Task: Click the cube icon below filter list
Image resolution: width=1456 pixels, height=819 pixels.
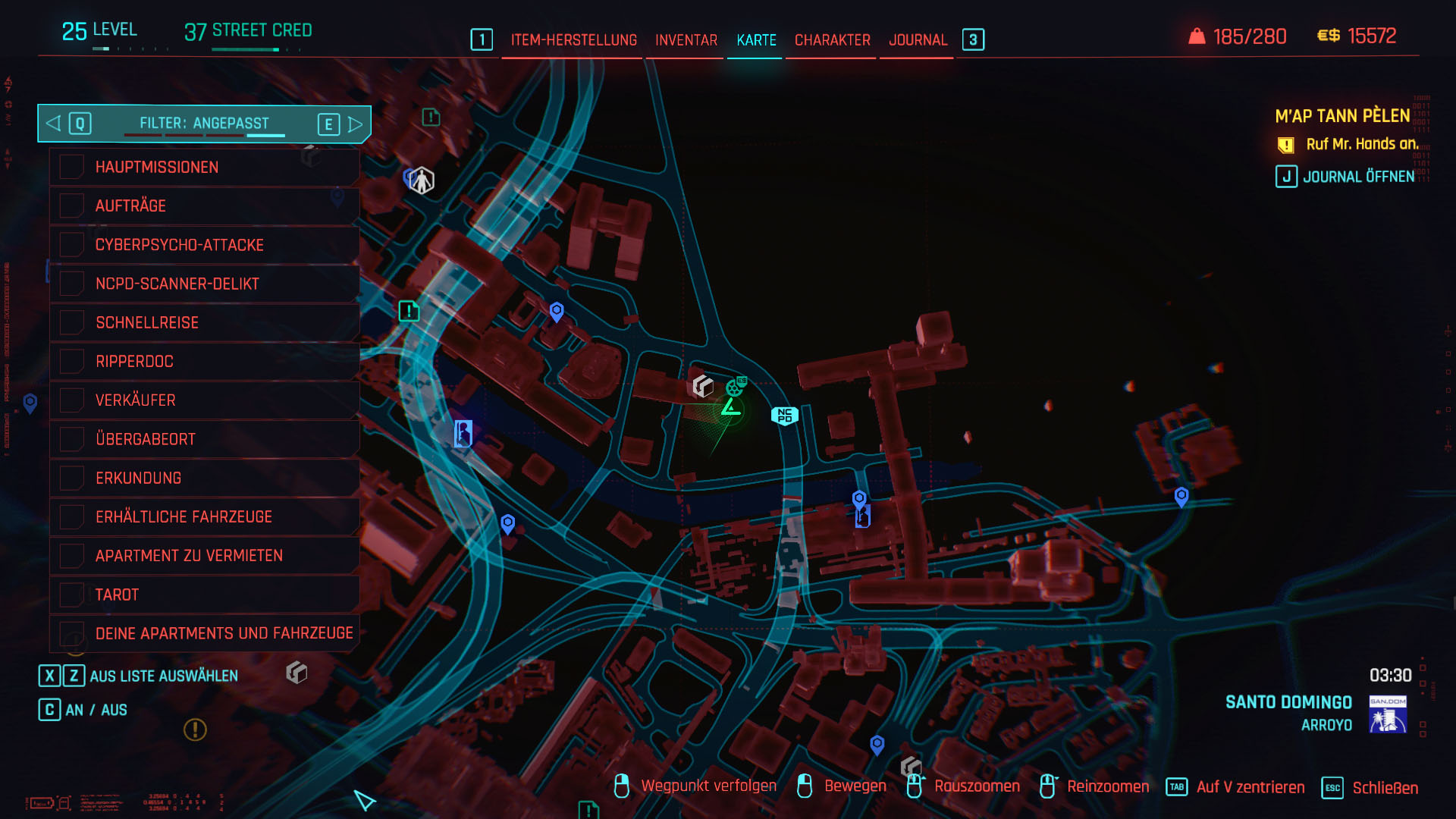Action: [x=297, y=672]
